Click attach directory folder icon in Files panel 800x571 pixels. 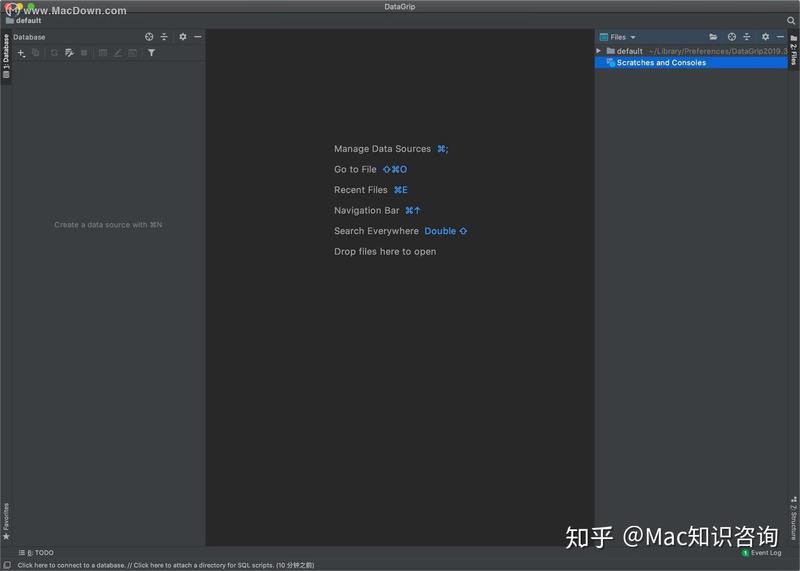click(713, 37)
